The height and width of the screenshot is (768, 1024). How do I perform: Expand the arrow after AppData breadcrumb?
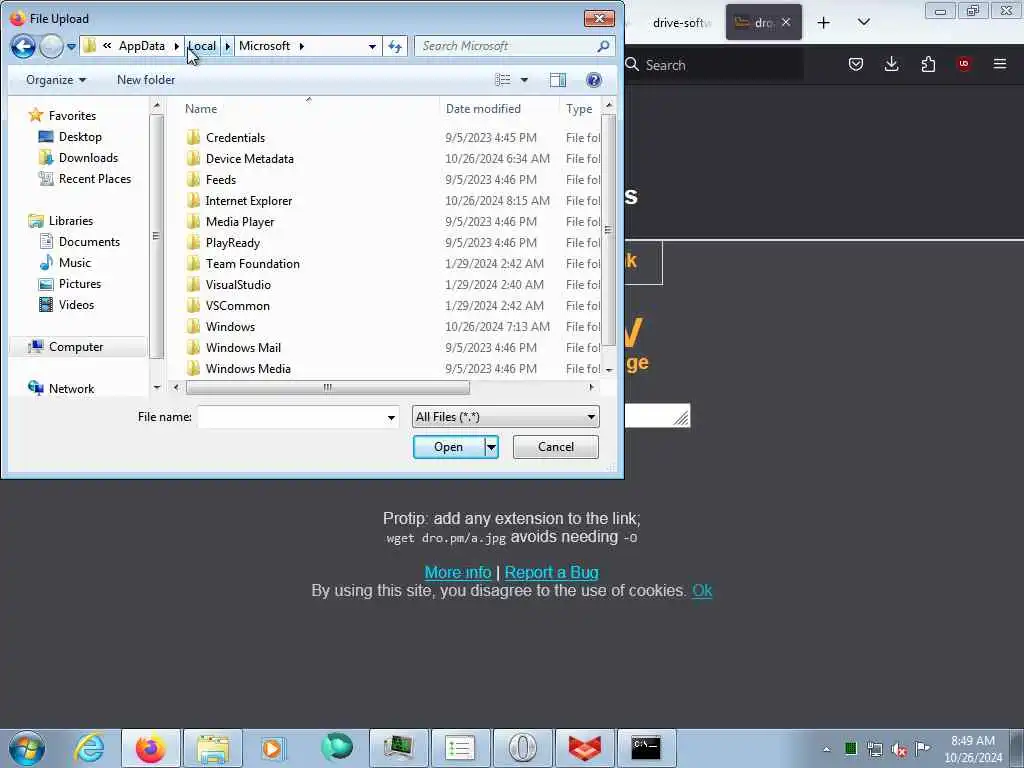[176, 46]
